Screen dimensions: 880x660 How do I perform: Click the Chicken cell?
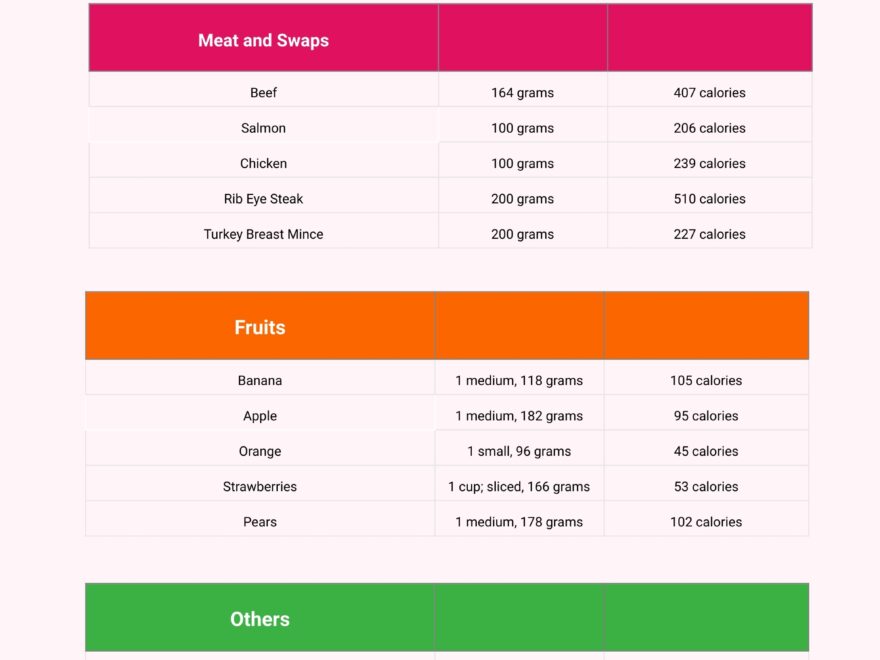[x=264, y=163]
